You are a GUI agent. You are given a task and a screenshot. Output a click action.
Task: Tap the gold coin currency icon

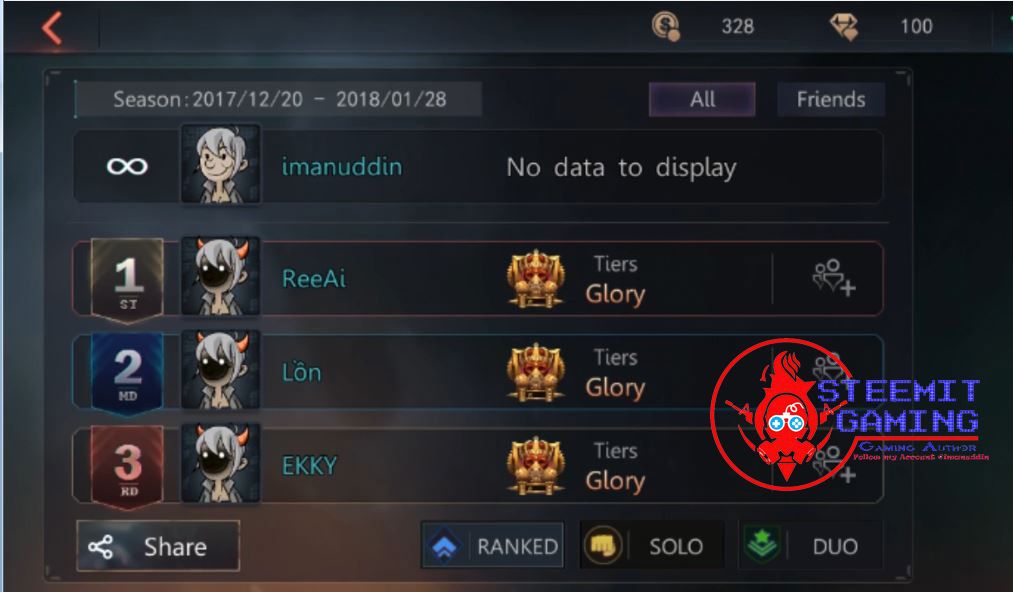tap(665, 26)
